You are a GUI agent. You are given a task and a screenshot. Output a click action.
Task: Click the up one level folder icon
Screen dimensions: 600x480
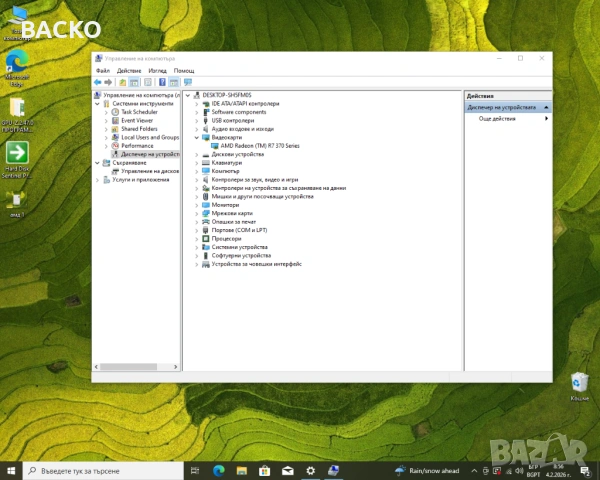tap(122, 82)
